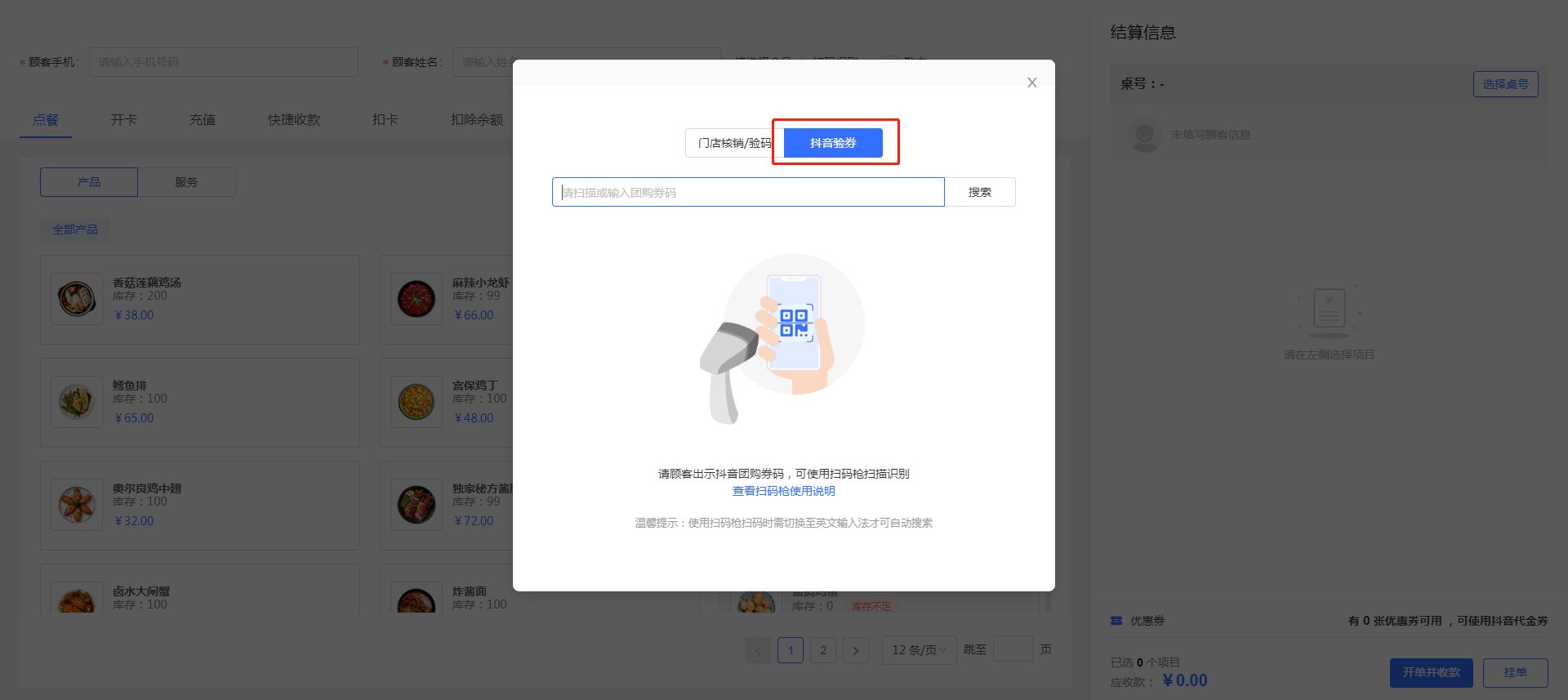1568x700 pixels.
Task: Select the 鳕鱼排 product name
Action: point(130,386)
